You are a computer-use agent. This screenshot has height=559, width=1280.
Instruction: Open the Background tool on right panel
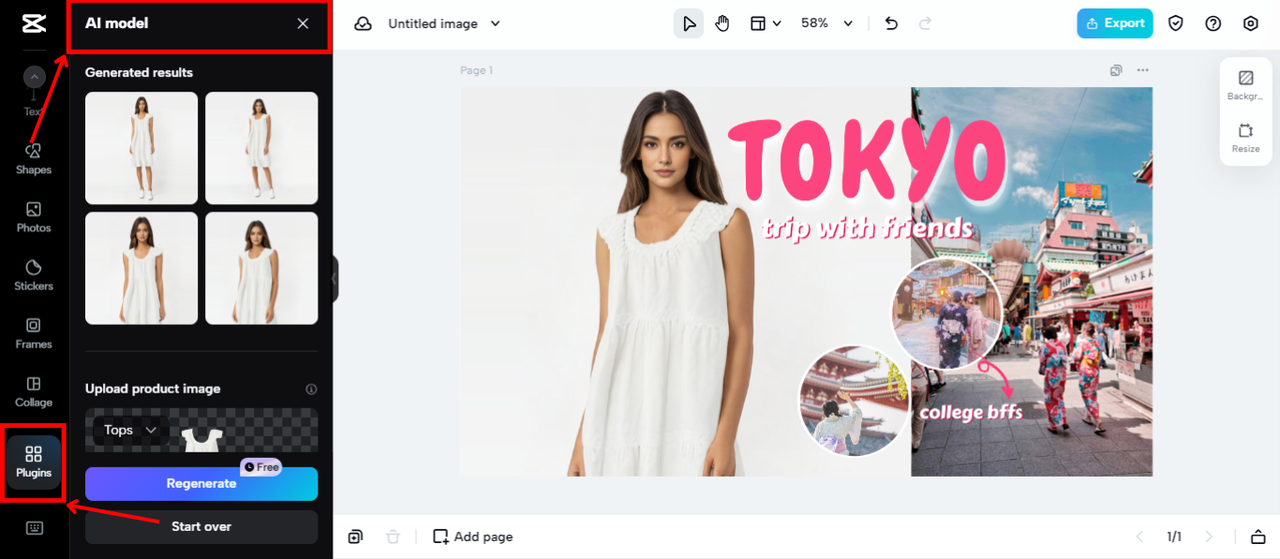1245,84
